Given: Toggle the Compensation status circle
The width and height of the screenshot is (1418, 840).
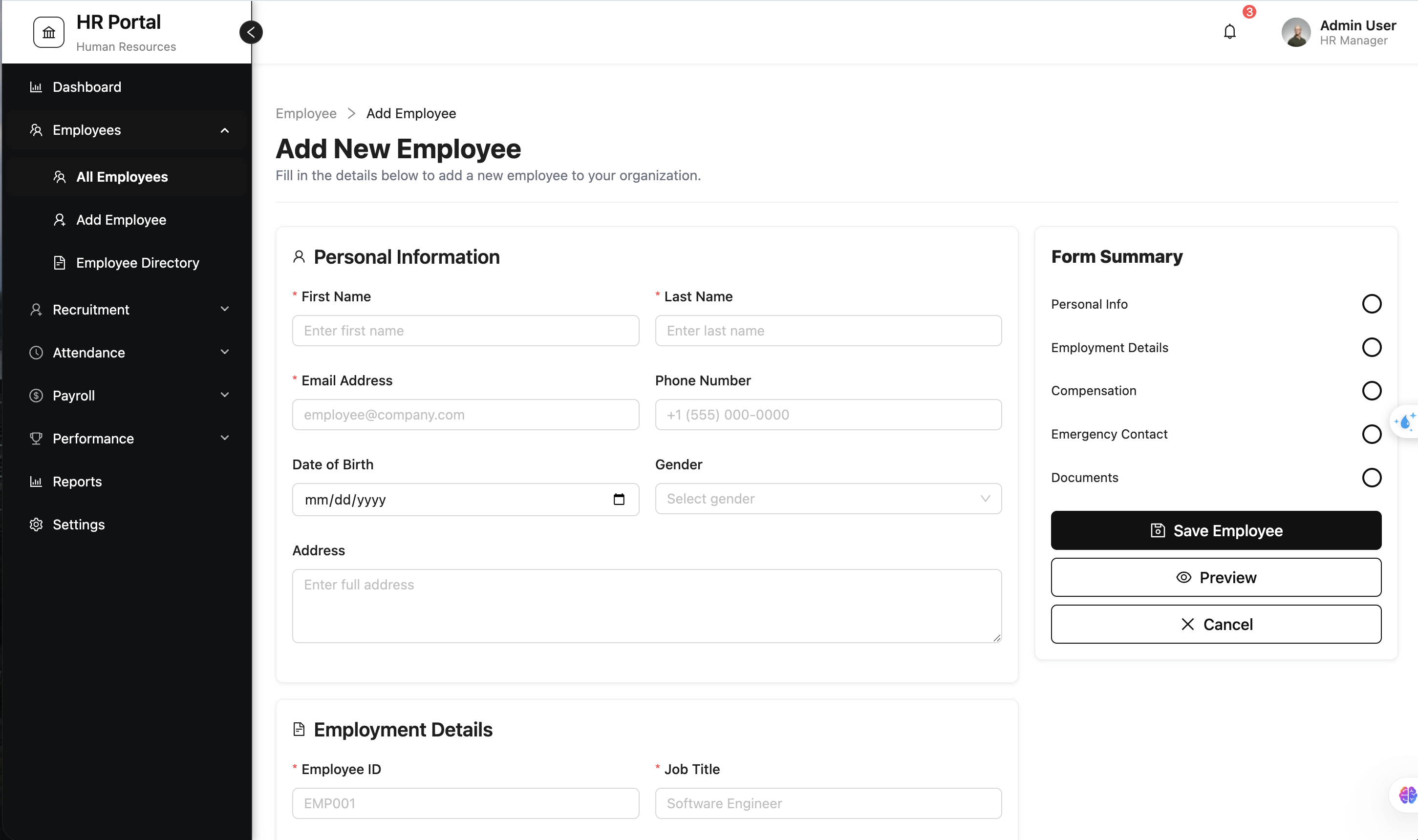Looking at the screenshot, I should coord(1371,391).
